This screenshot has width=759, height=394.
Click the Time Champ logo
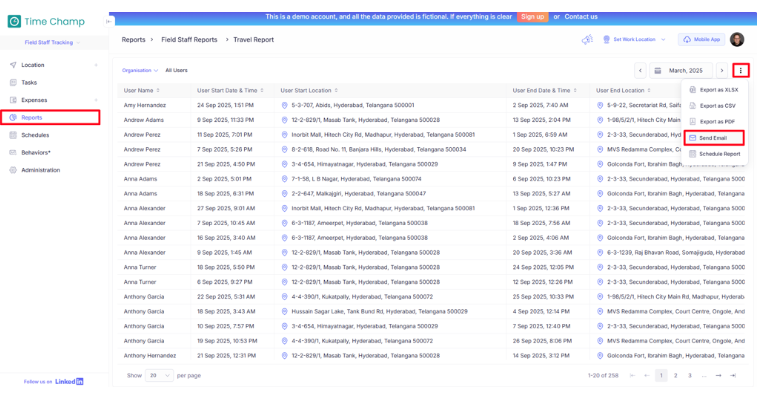point(46,21)
